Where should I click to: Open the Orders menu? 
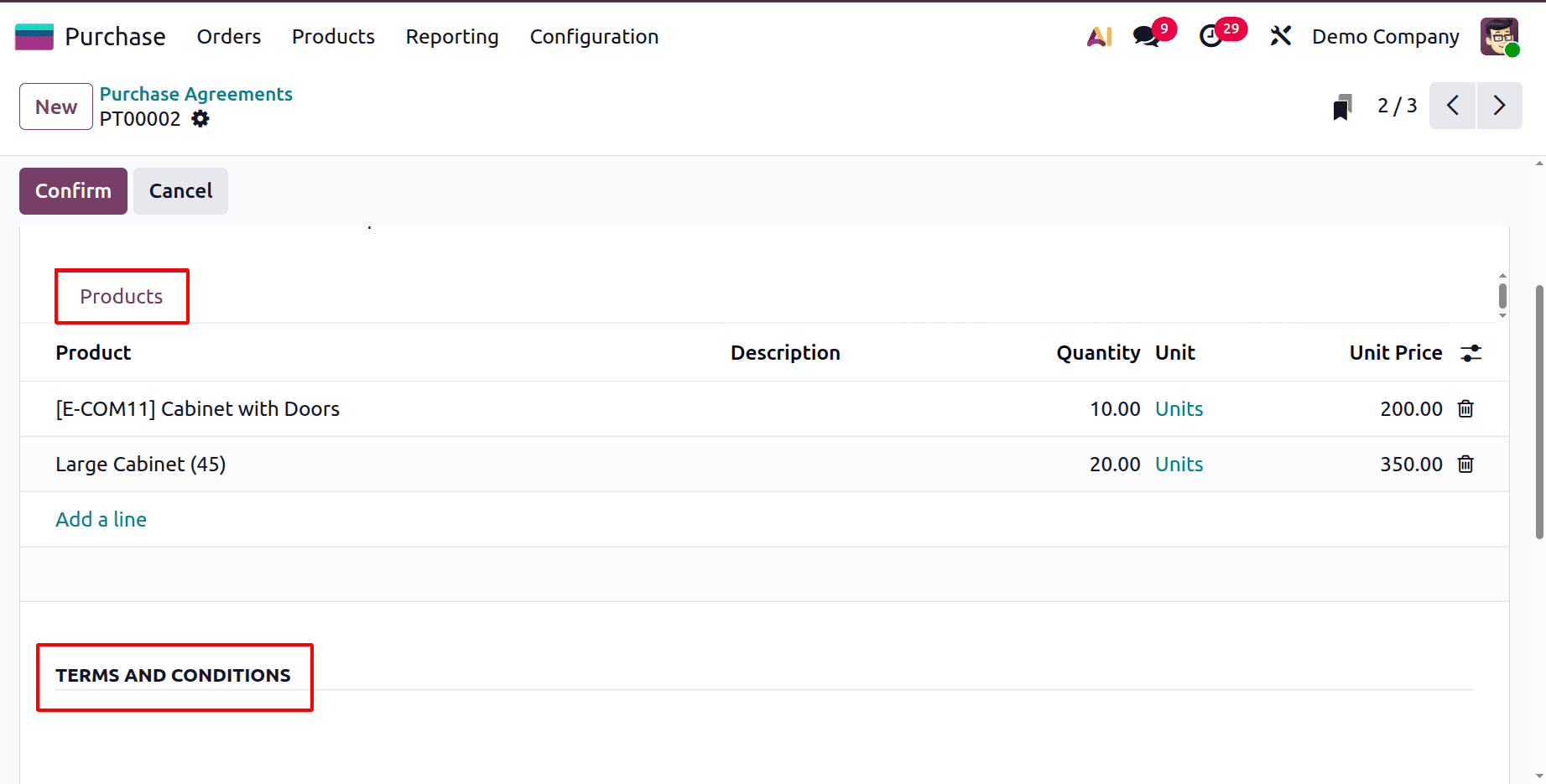(228, 37)
